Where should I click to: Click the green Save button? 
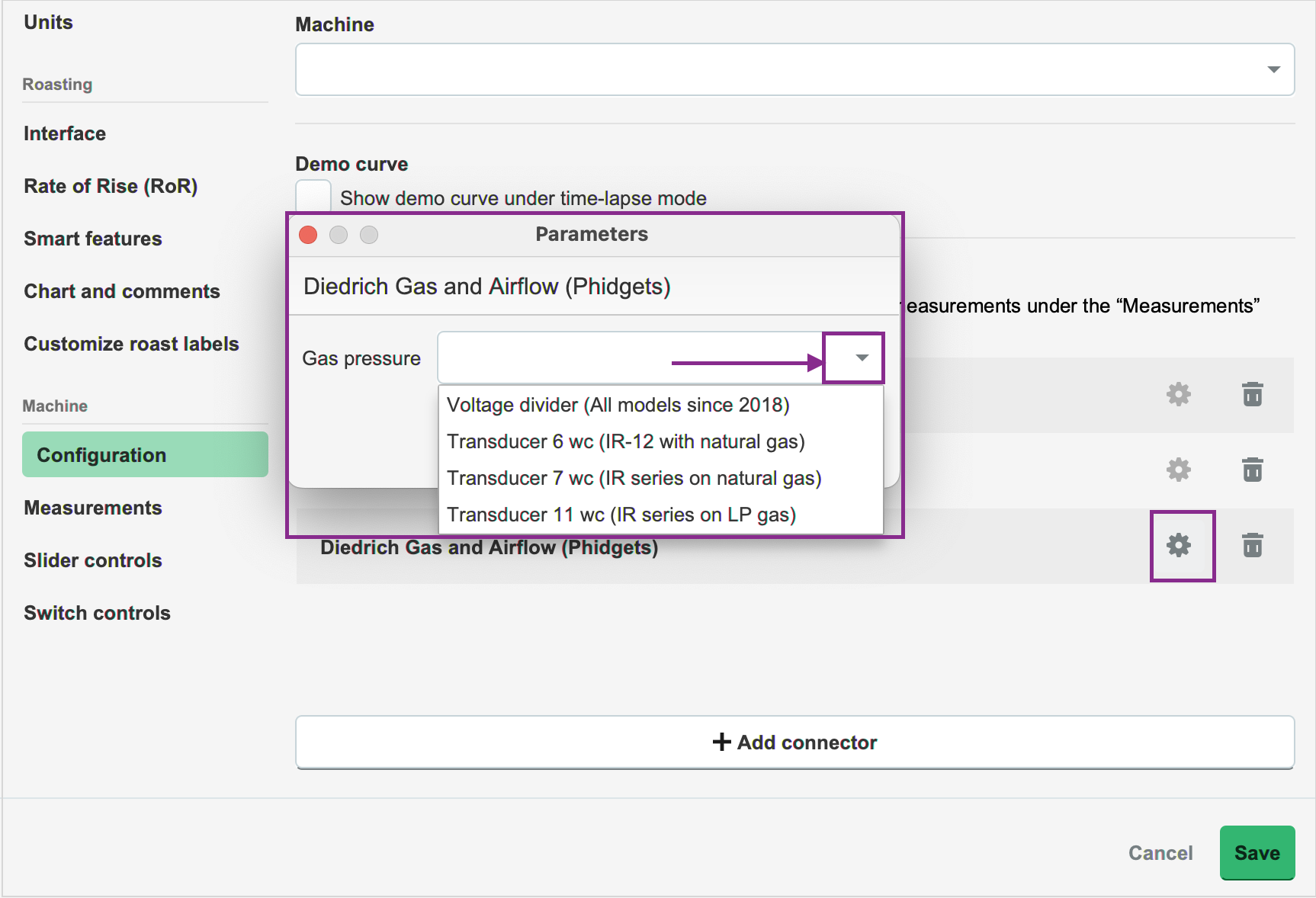pyautogui.click(x=1257, y=853)
